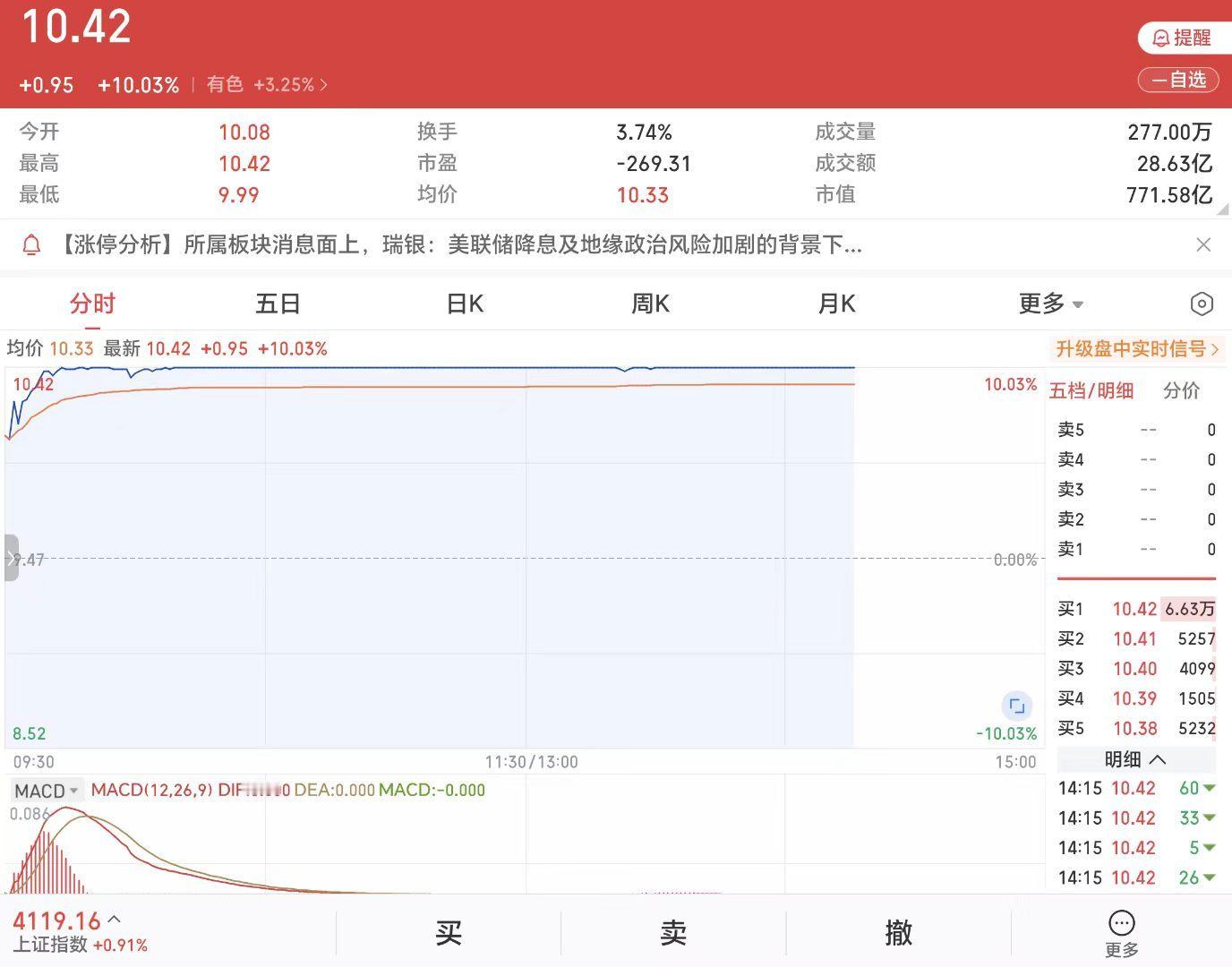Viewport: 1232px width, 967px height.
Task: Click the landscape chart rotation icon
Action: [x=1016, y=706]
